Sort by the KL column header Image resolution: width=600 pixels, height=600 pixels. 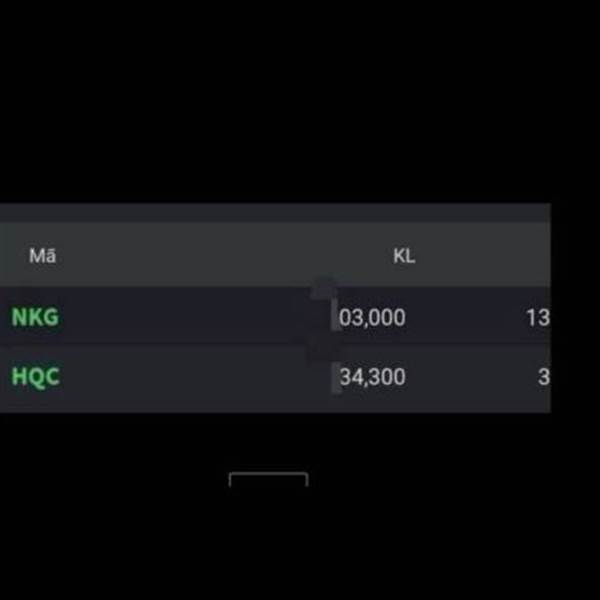[403, 256]
